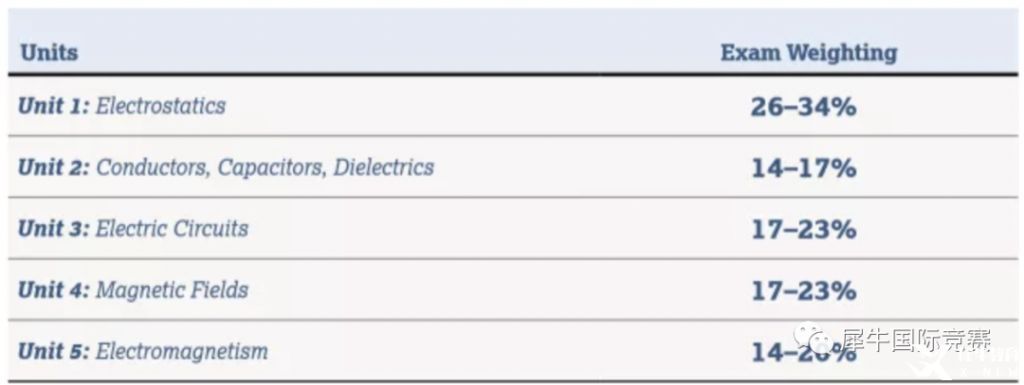
Task: Click the 14–17% weighting value
Action: 803,169
